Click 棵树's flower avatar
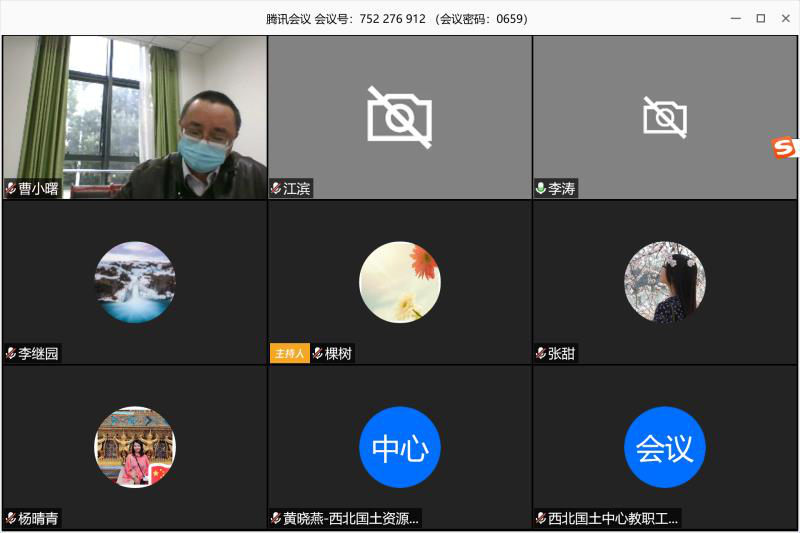The height and width of the screenshot is (533, 800). click(400, 282)
